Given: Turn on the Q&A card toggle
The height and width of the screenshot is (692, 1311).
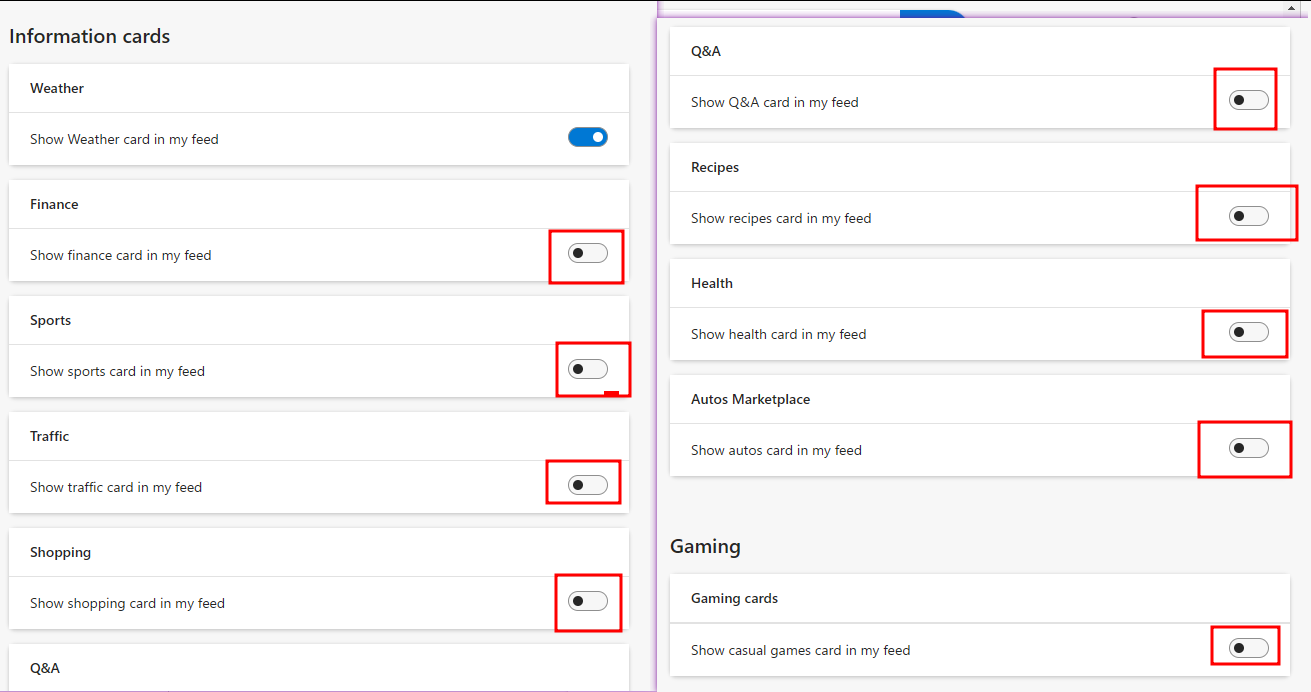Looking at the screenshot, I should tap(1249, 101).
